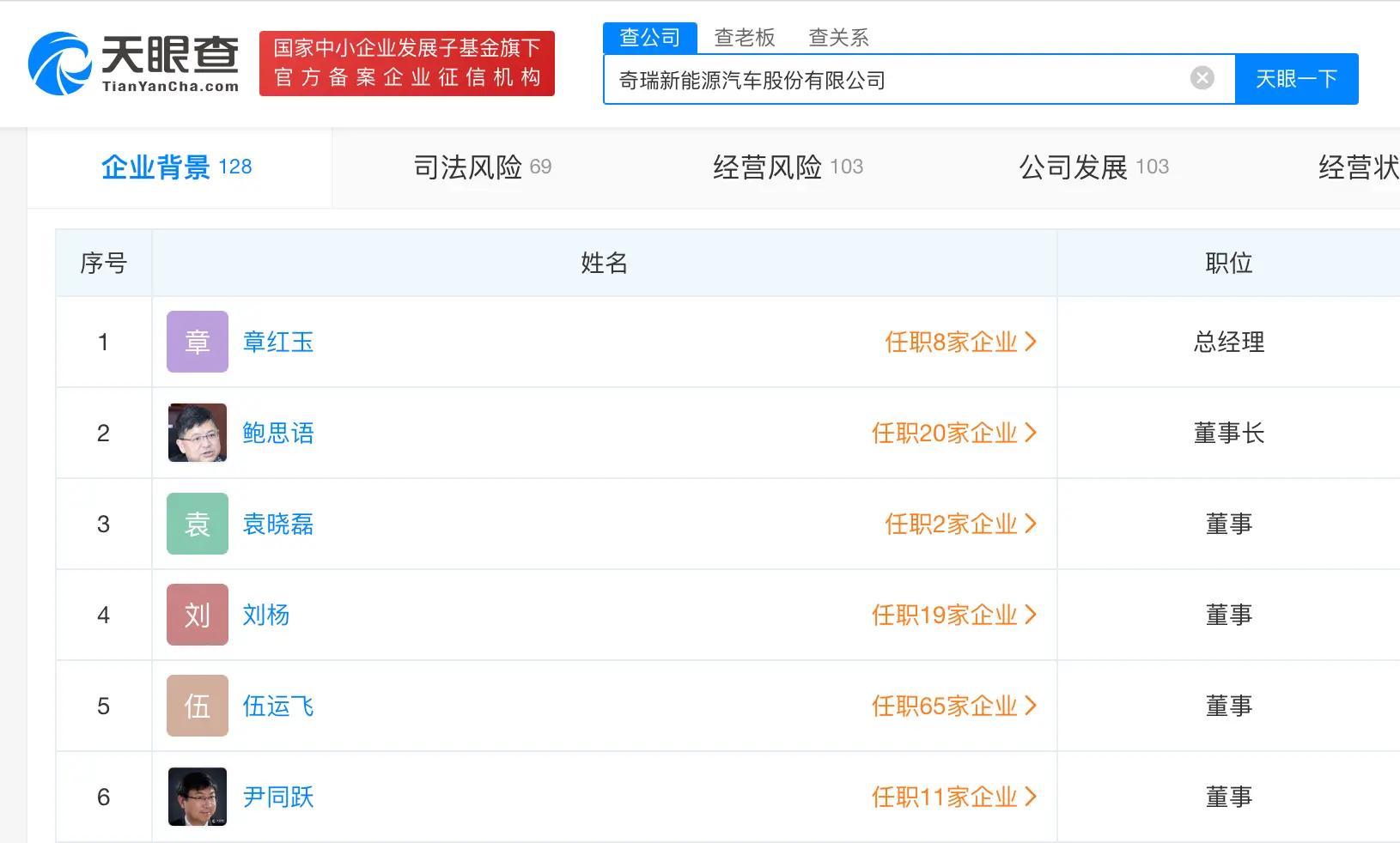The height and width of the screenshot is (843, 1400).
Task: Clear the search field with the X icon
Action: (x=1202, y=78)
